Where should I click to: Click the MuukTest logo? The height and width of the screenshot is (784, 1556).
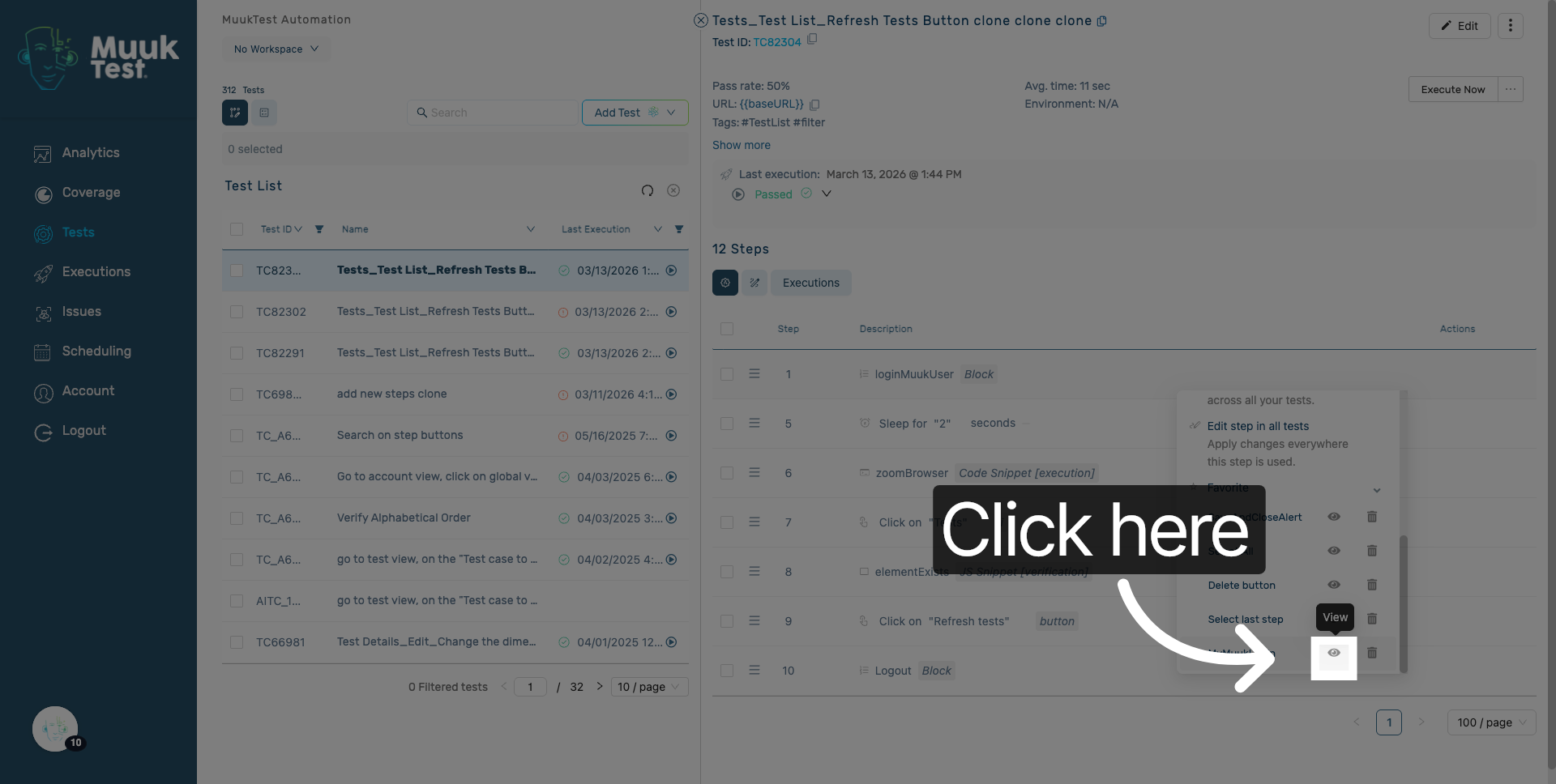(x=98, y=58)
